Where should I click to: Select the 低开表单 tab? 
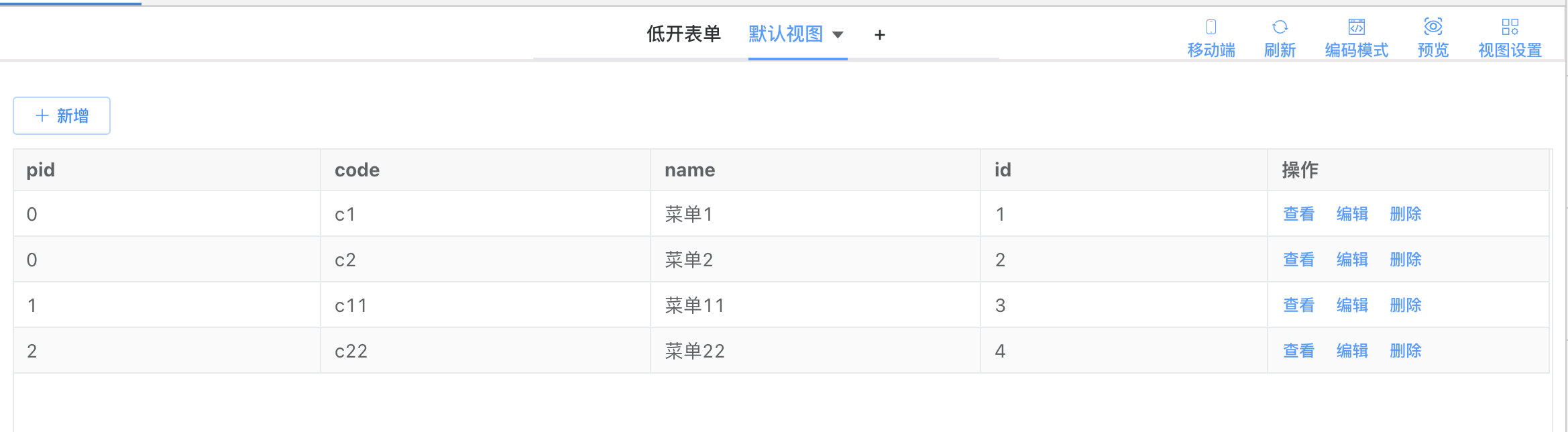click(683, 34)
